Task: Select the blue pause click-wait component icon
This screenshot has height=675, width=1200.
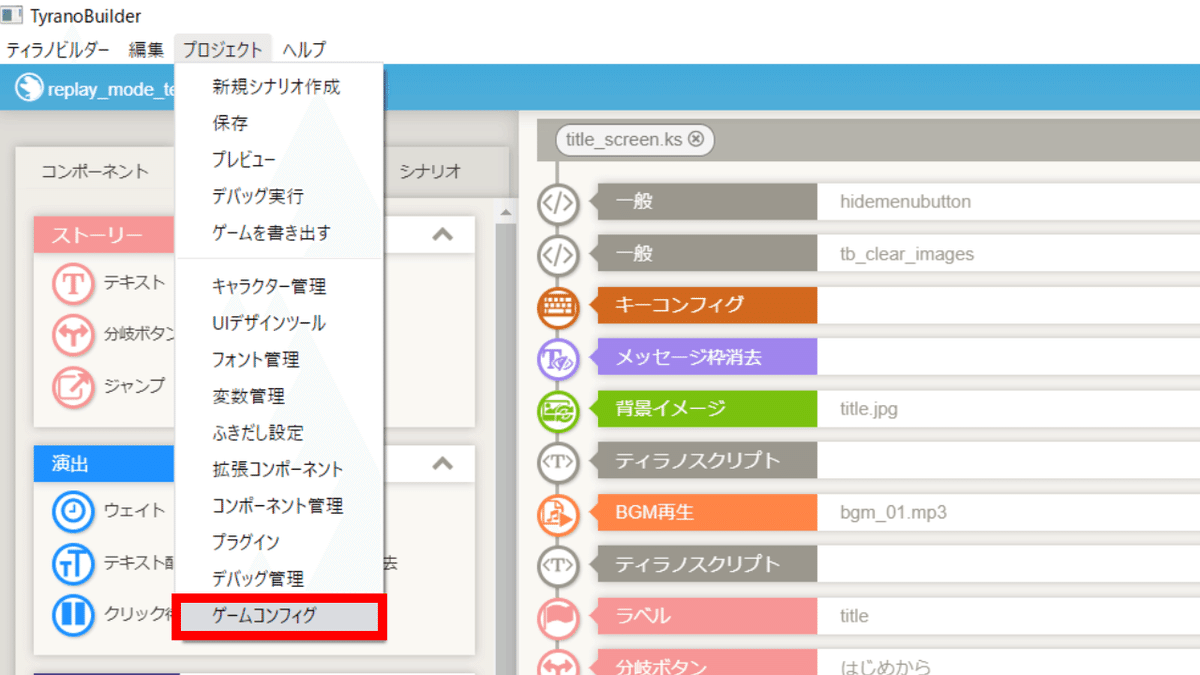Action: (72, 615)
